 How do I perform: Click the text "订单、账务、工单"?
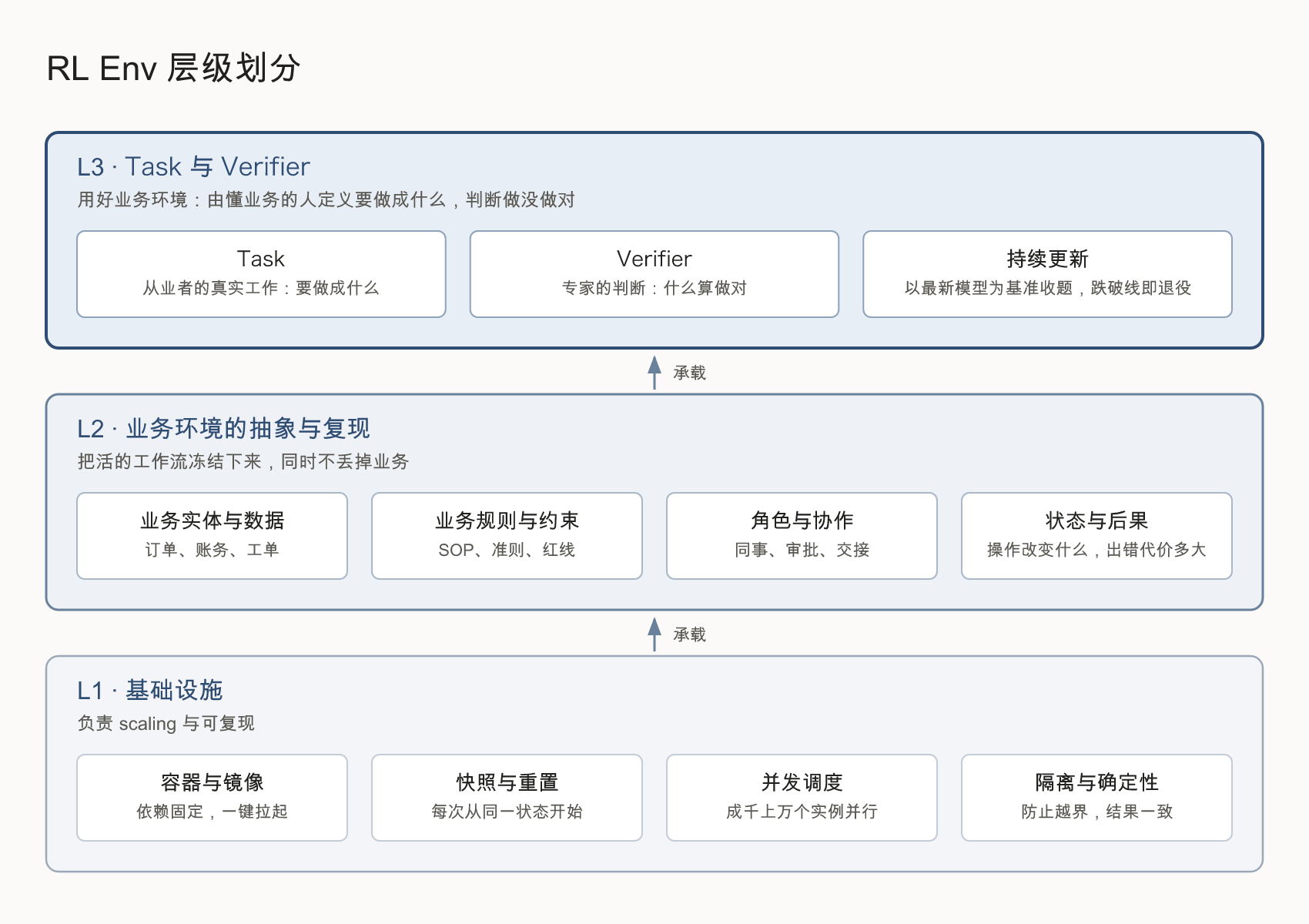click(x=212, y=550)
